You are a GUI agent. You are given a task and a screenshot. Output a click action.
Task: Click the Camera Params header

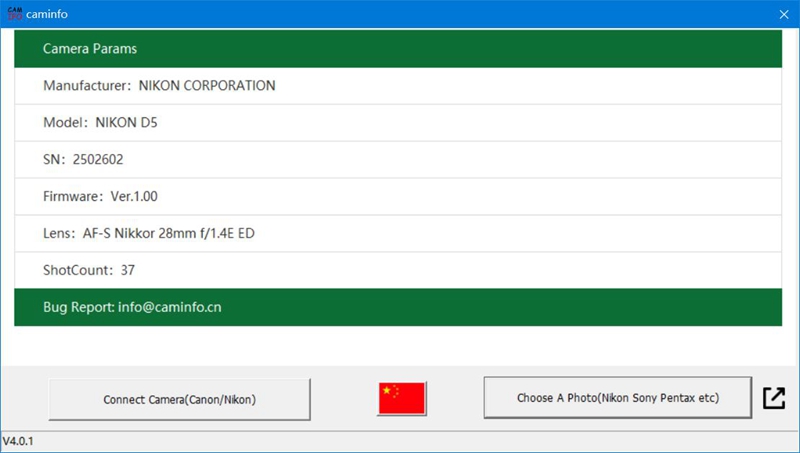tap(398, 48)
